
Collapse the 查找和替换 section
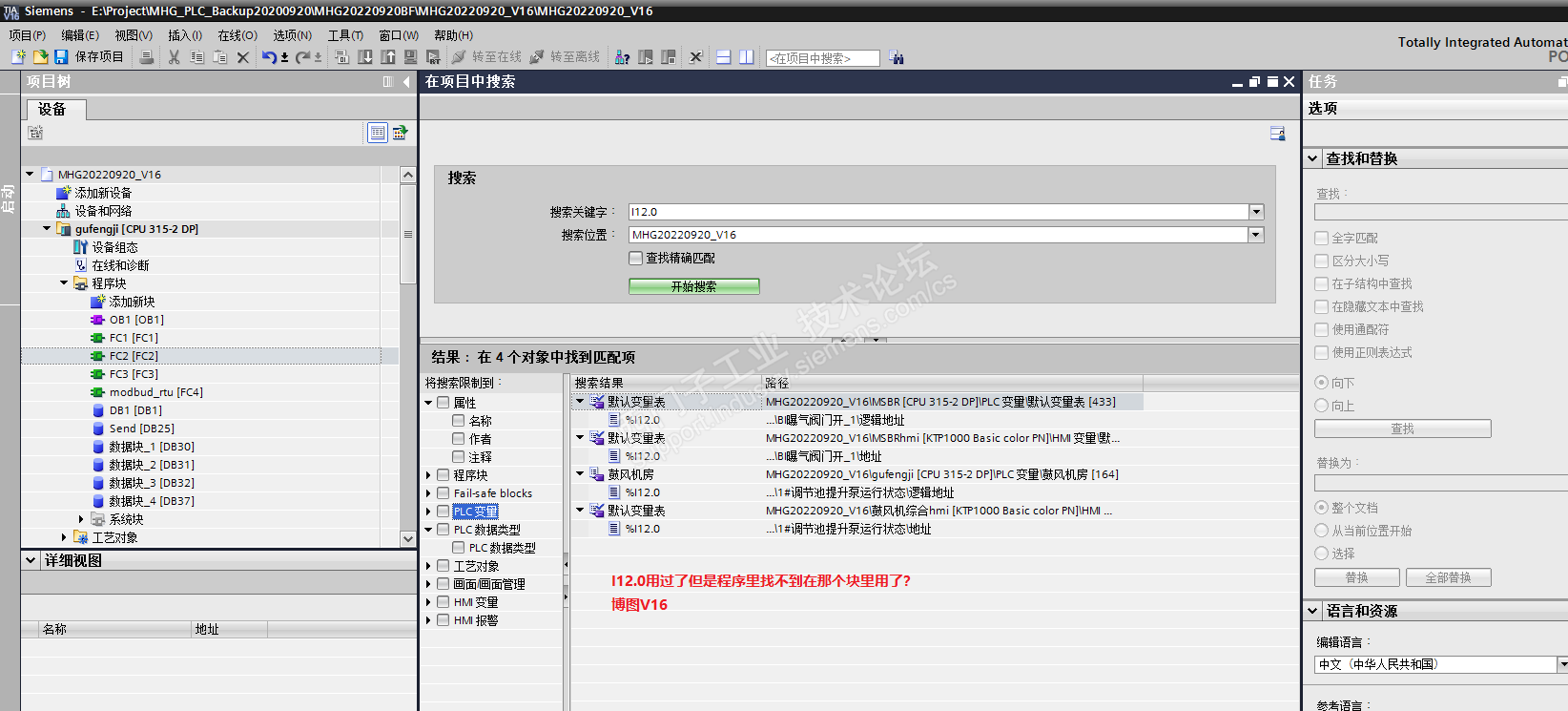tap(1313, 158)
